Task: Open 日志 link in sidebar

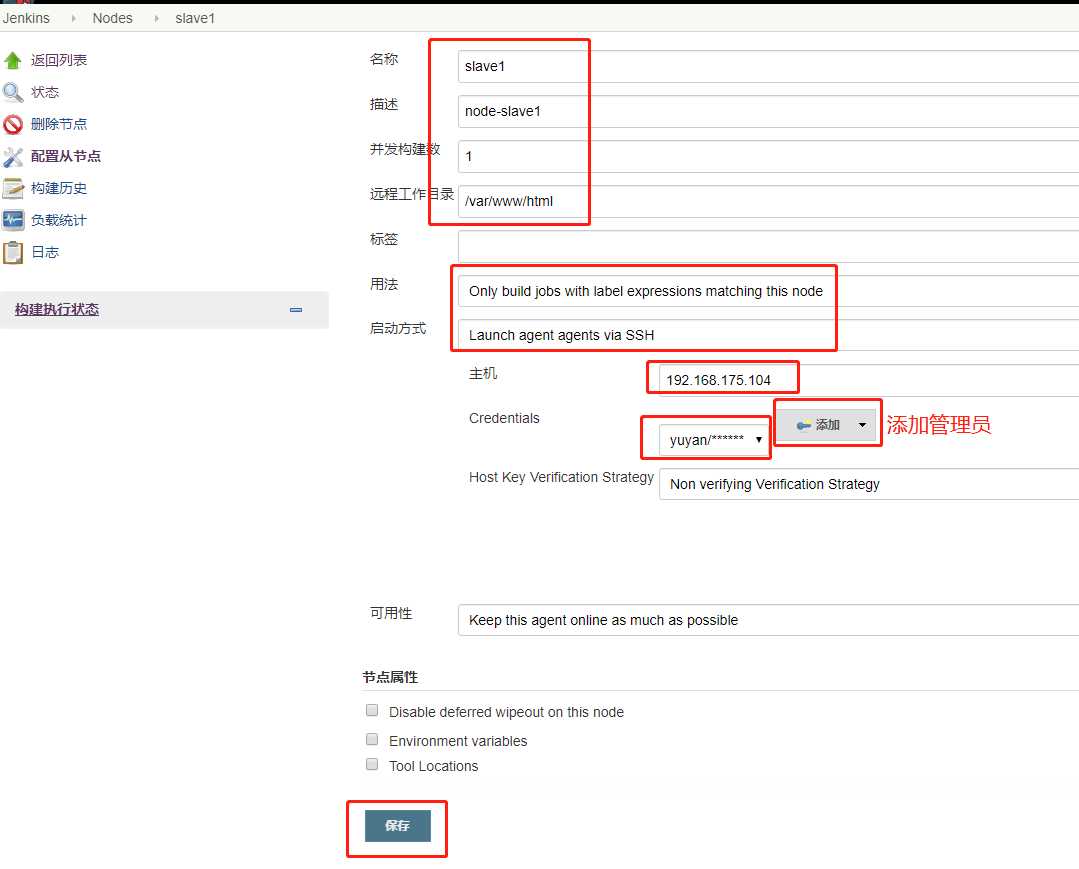Action: click(x=45, y=253)
